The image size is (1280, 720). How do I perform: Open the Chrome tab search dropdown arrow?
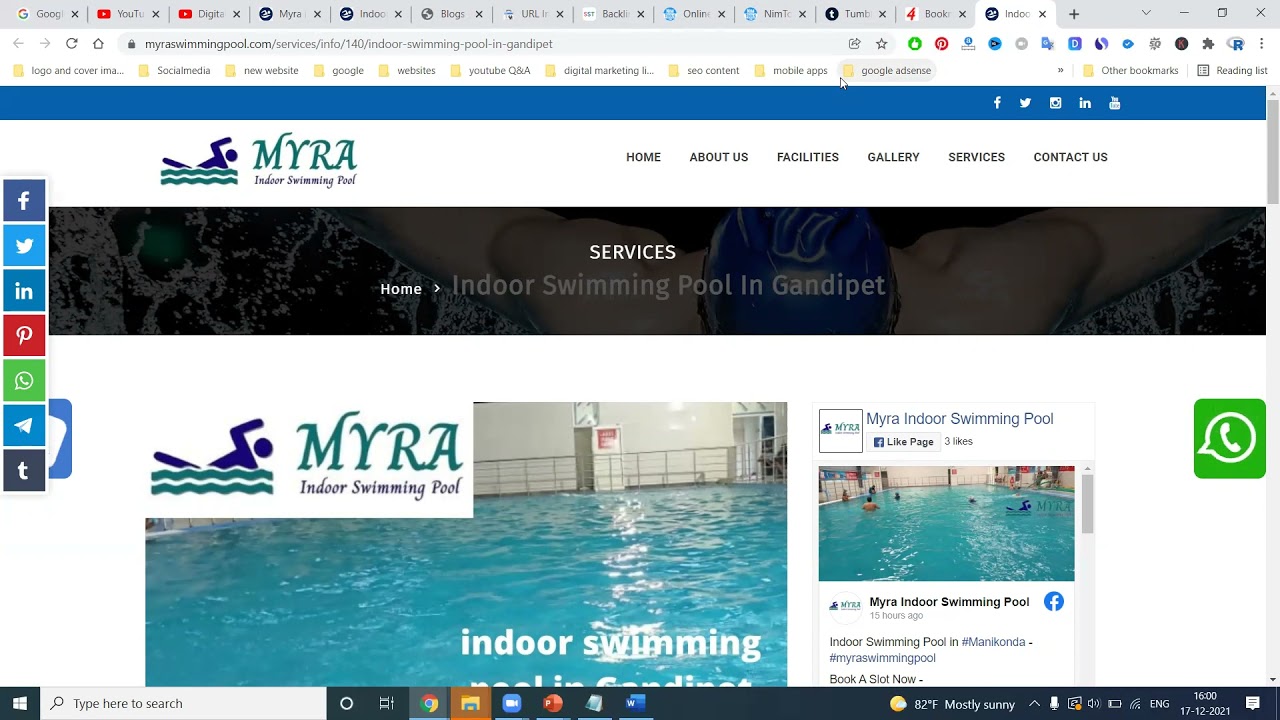[1146, 14]
